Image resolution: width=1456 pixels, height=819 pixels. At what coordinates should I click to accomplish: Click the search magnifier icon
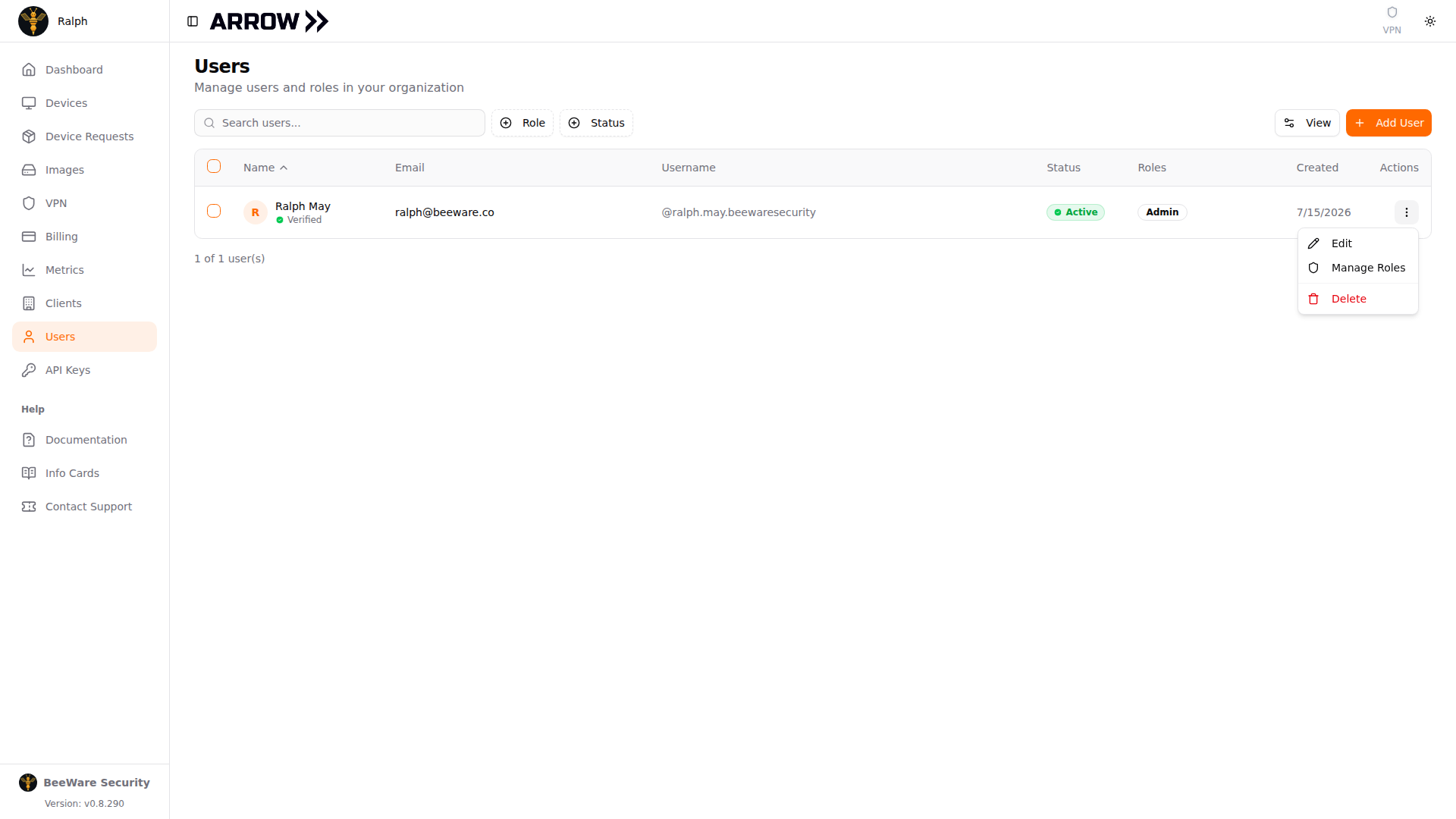(209, 123)
